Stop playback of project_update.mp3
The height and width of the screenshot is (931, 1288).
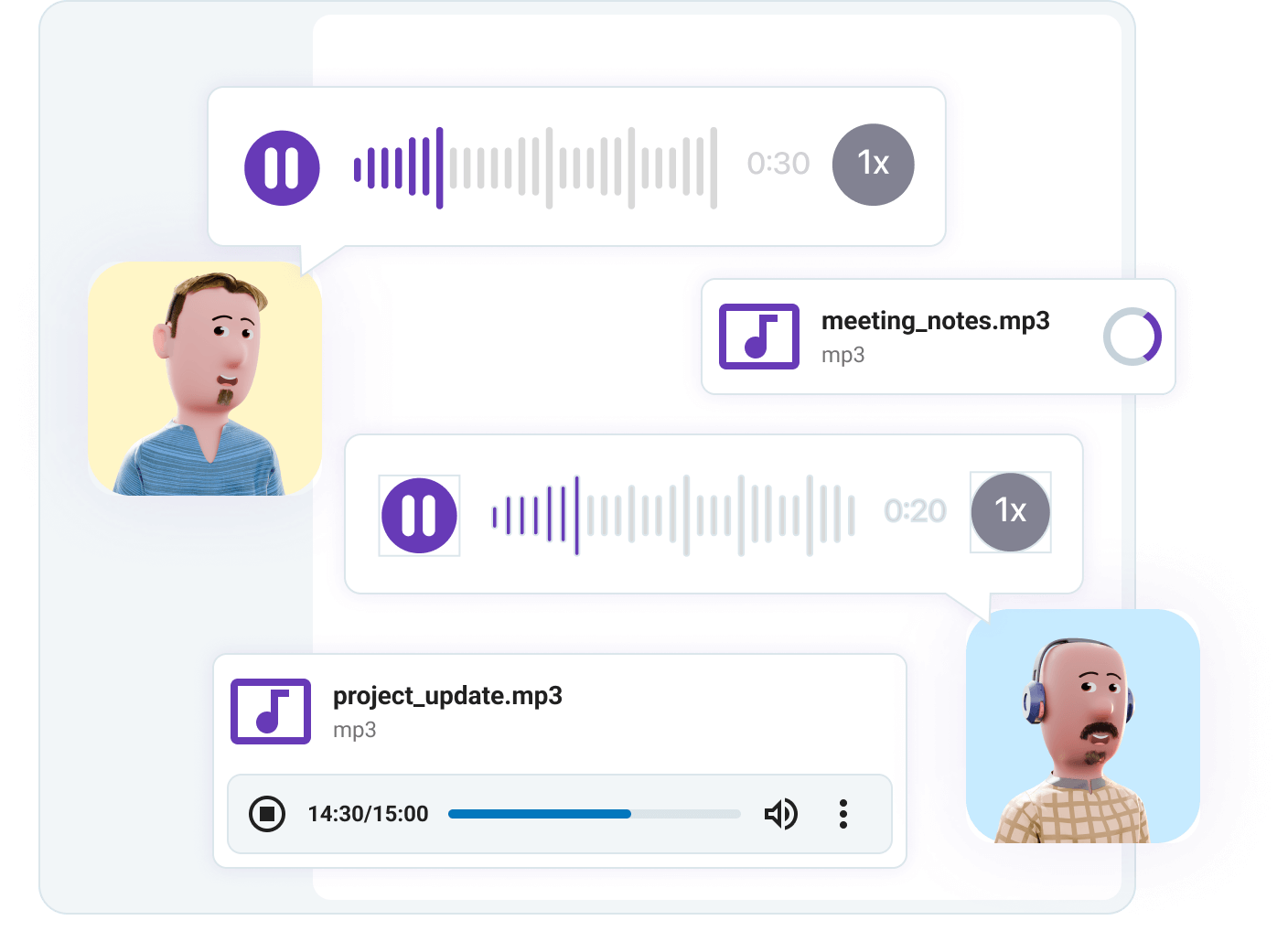(268, 813)
